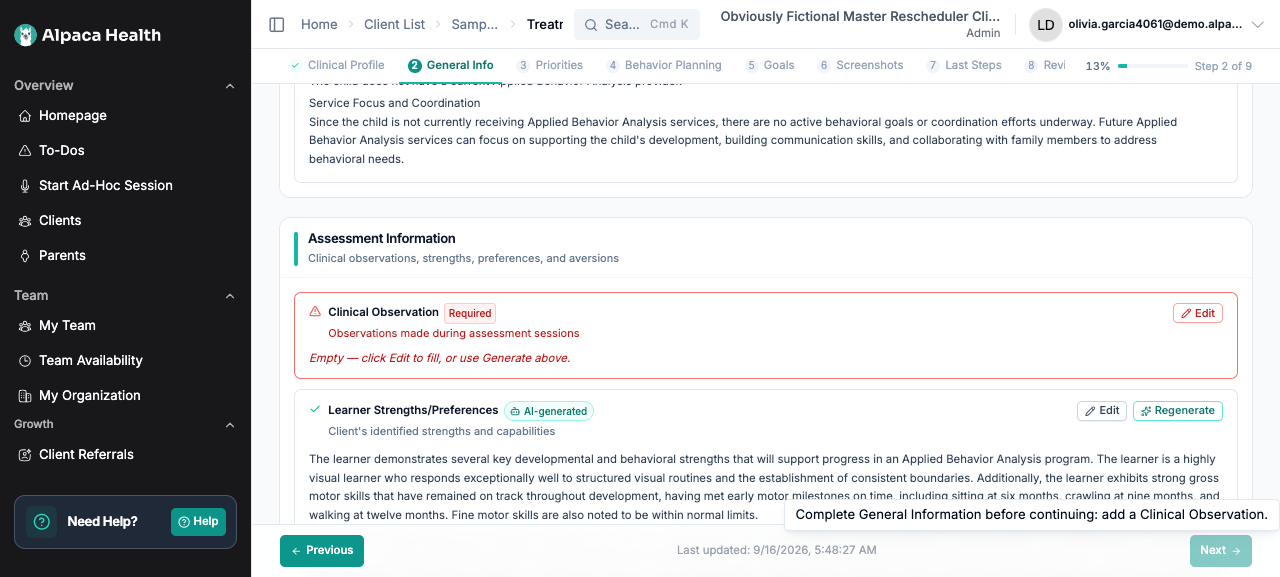The height and width of the screenshot is (577, 1280).
Task: Open the Goals step
Action: [770, 65]
